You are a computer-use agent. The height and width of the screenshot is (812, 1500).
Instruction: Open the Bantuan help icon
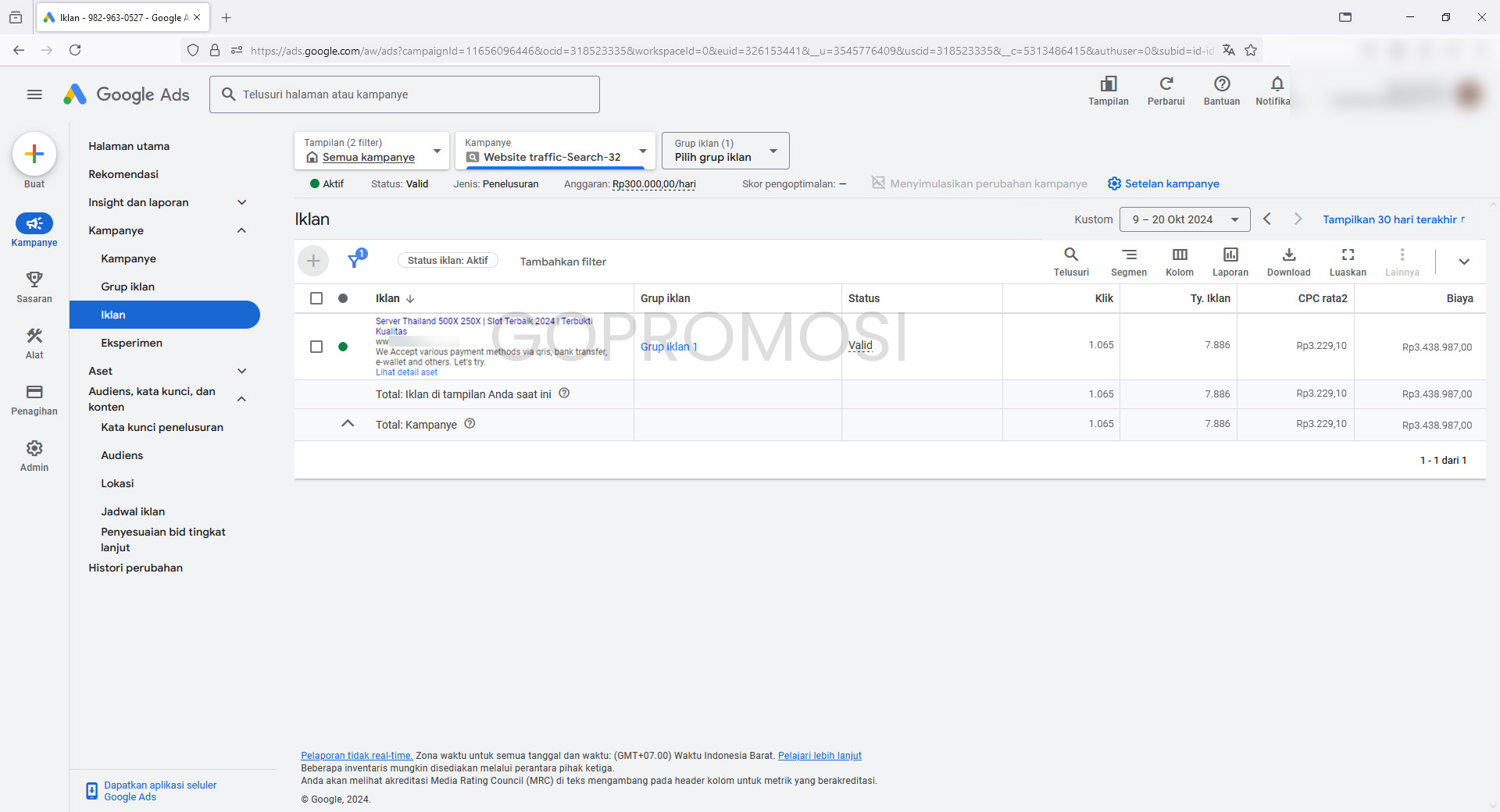[x=1221, y=84]
